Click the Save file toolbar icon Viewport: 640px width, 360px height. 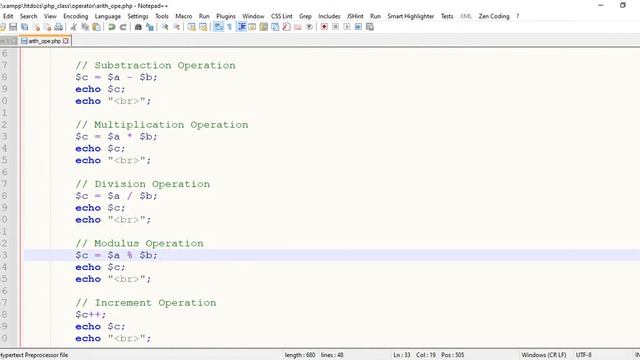coord(13,27)
